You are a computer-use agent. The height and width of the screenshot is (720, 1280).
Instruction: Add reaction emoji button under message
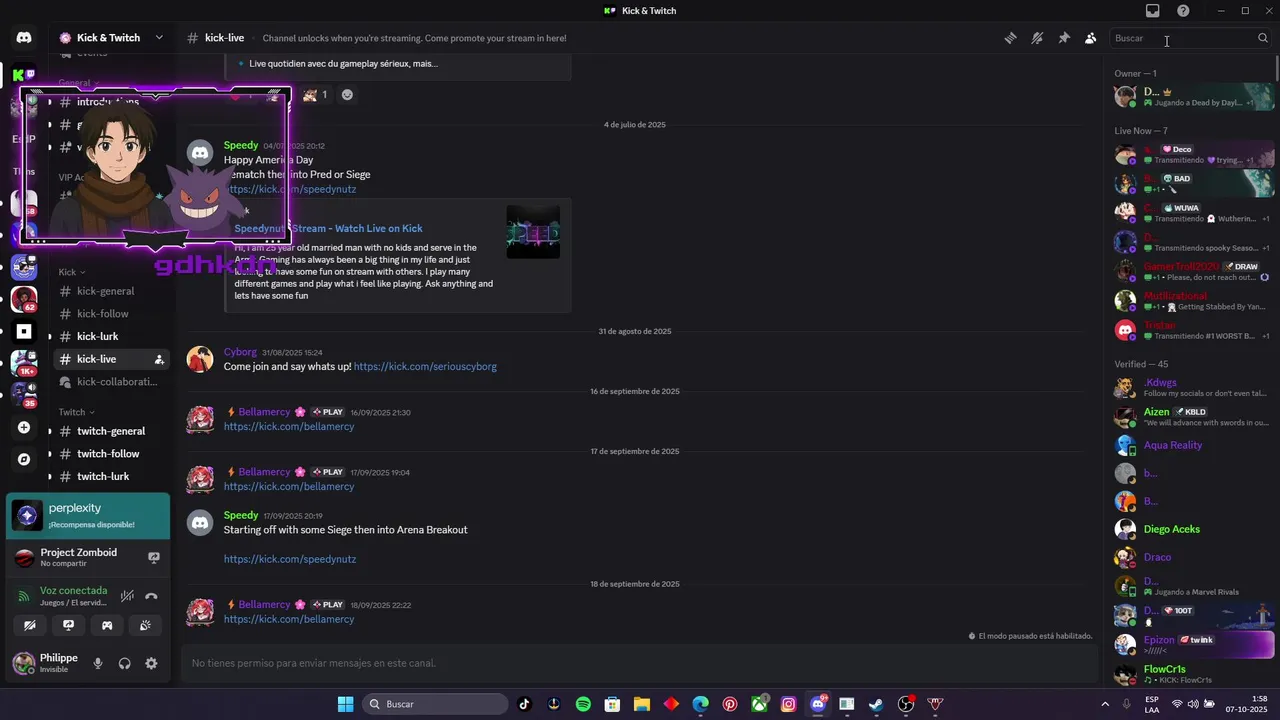(x=347, y=95)
